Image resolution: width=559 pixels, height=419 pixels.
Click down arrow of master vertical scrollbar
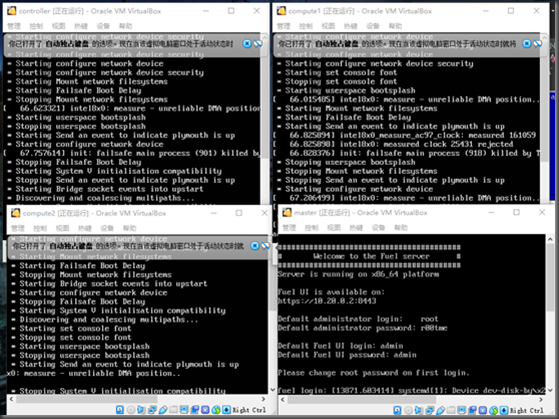click(x=550, y=390)
